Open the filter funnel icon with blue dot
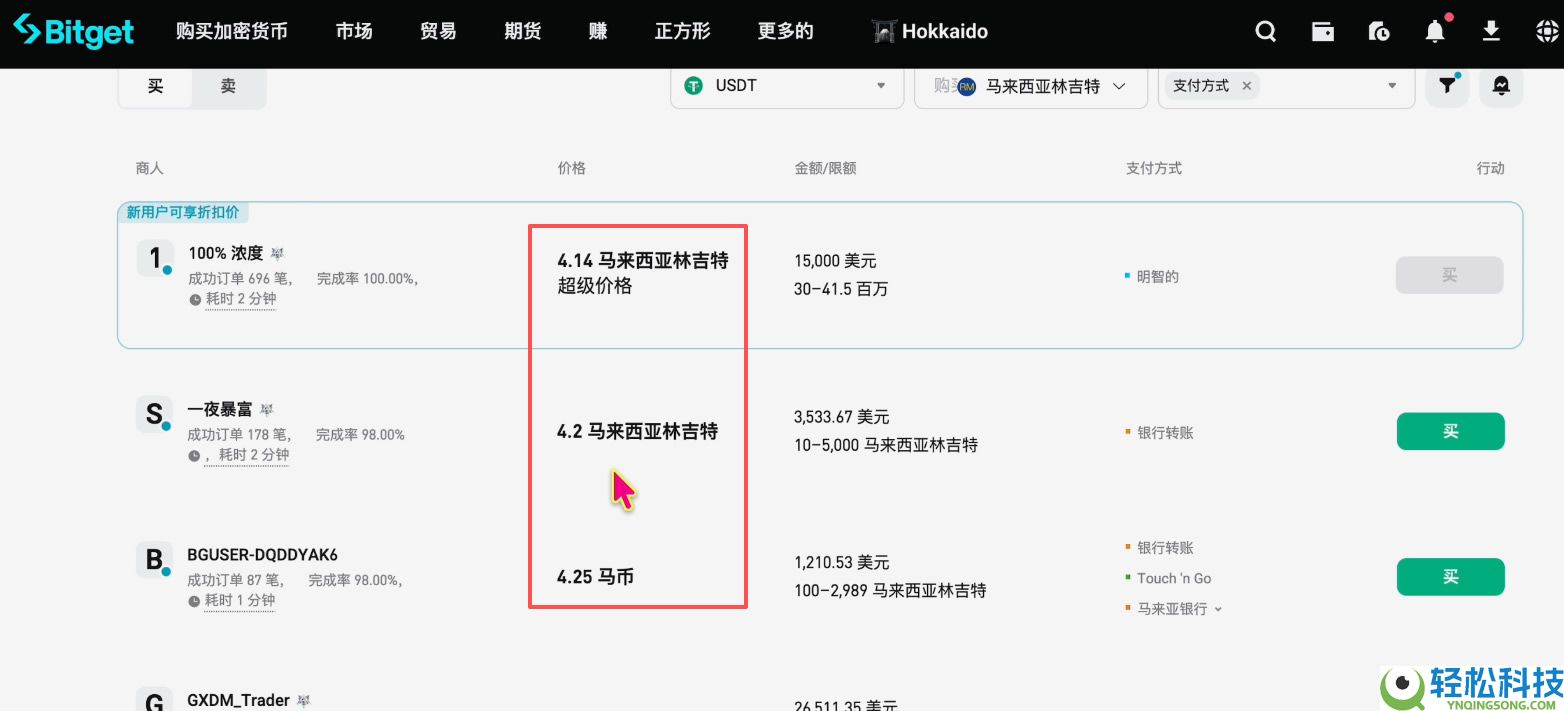 1447,86
